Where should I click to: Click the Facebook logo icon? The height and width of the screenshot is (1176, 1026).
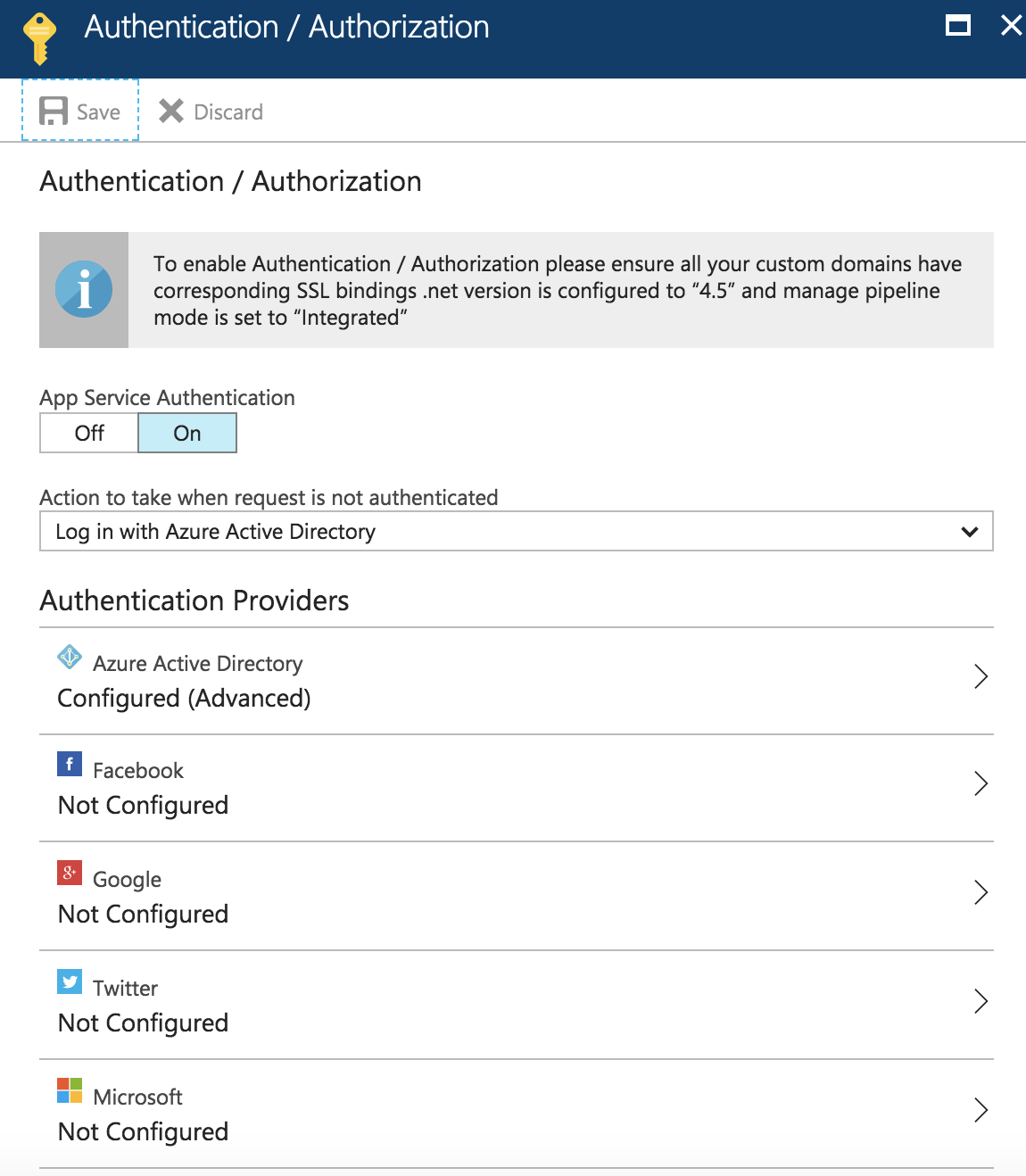70,764
